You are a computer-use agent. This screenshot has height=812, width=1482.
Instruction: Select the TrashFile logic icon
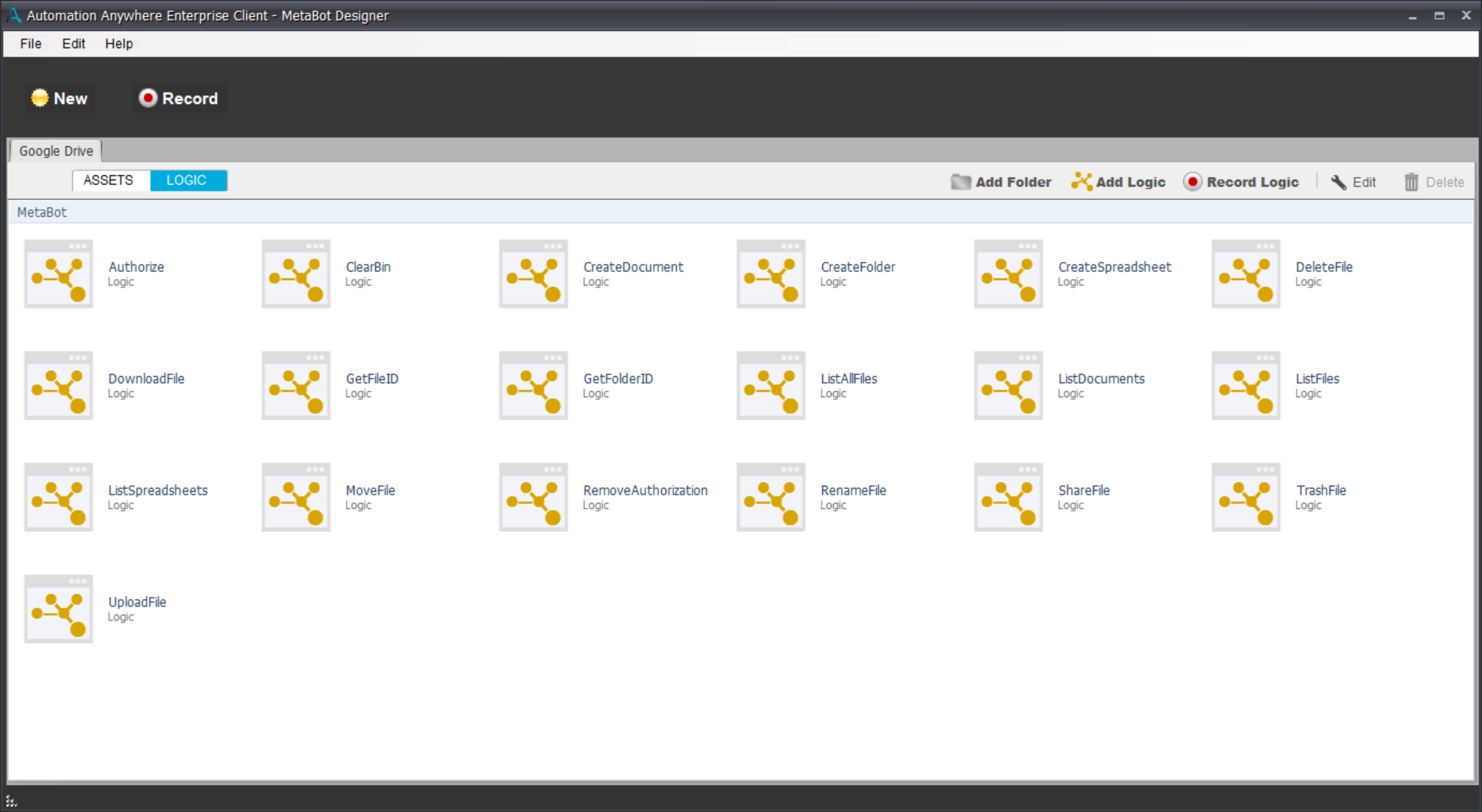coord(1246,498)
